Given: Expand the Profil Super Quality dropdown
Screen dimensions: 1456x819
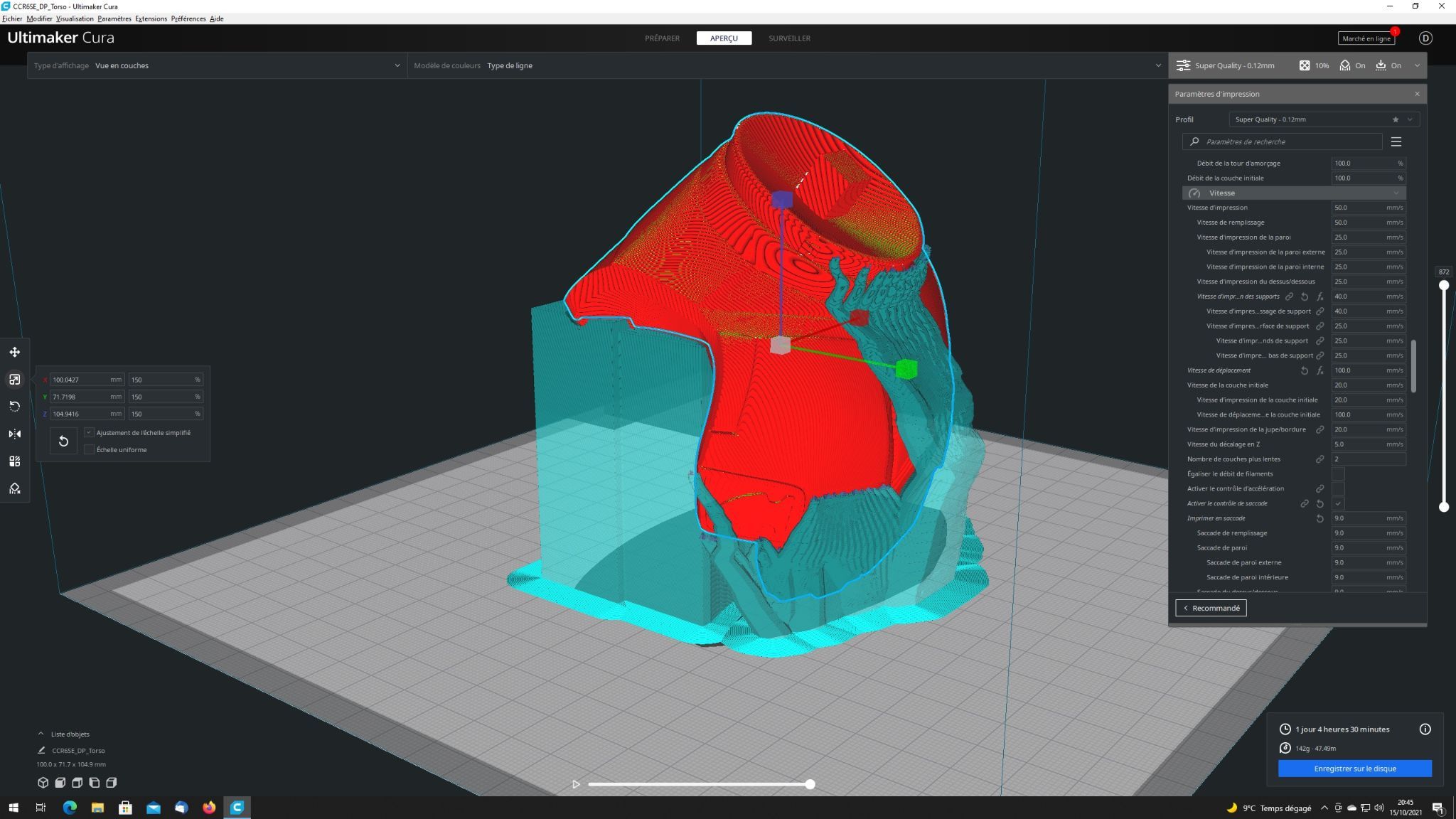Looking at the screenshot, I should point(1324,119).
